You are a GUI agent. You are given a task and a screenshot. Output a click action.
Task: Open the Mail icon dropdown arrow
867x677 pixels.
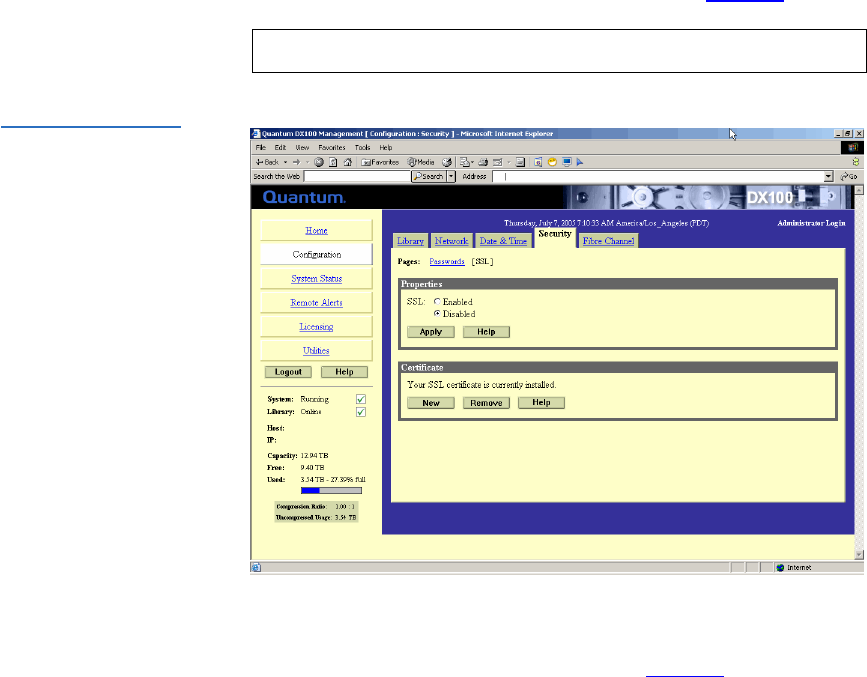coord(473,162)
